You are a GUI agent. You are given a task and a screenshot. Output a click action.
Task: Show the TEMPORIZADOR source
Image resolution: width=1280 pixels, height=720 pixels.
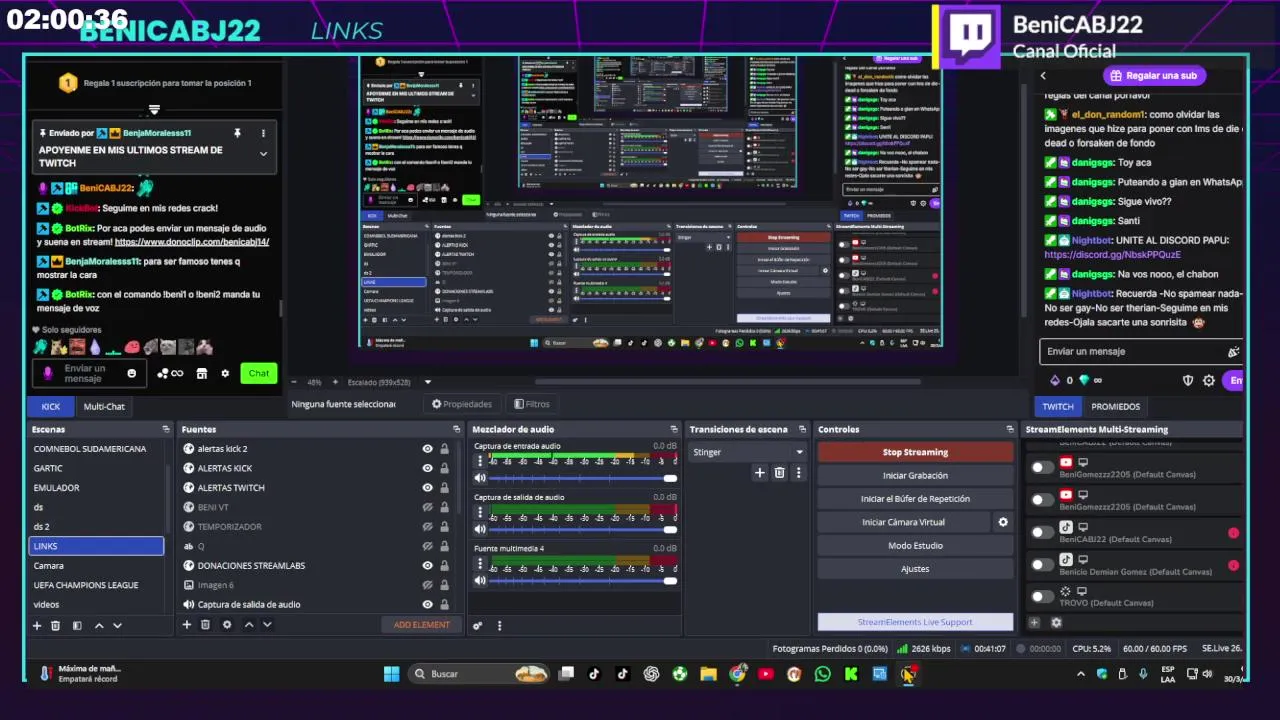point(427,527)
